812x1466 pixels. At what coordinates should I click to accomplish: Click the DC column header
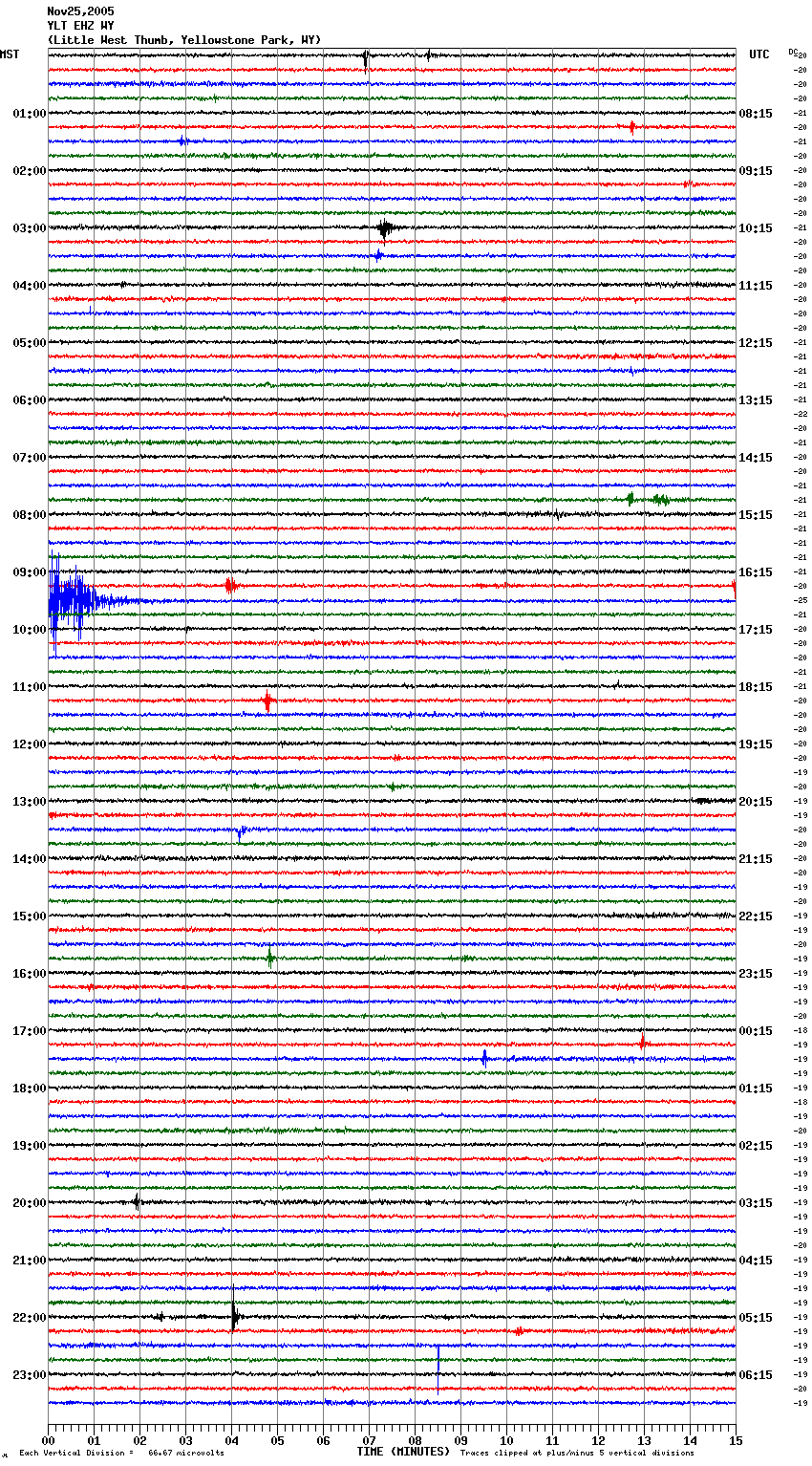pos(793,52)
